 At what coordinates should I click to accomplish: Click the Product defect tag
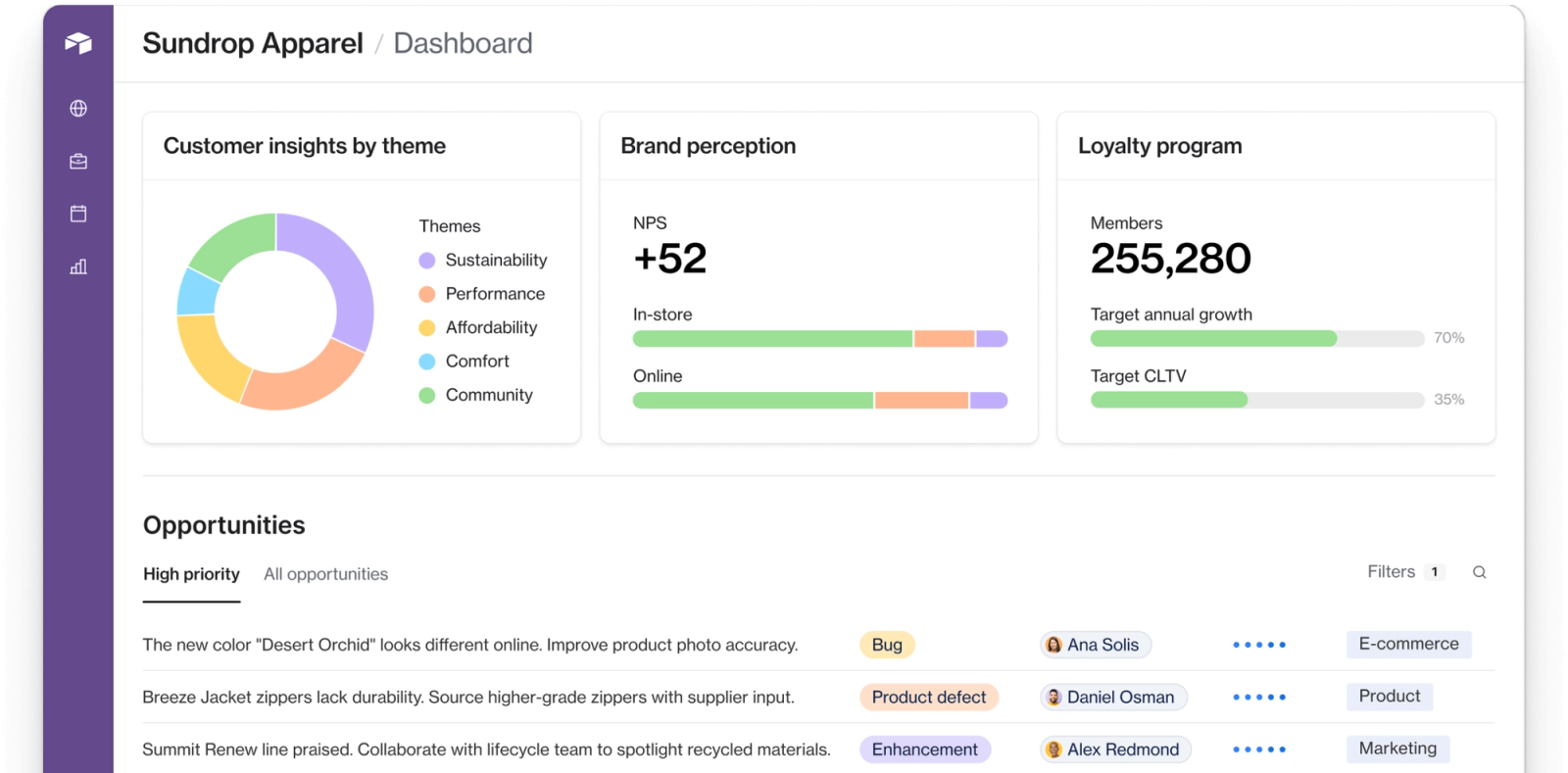929,698
